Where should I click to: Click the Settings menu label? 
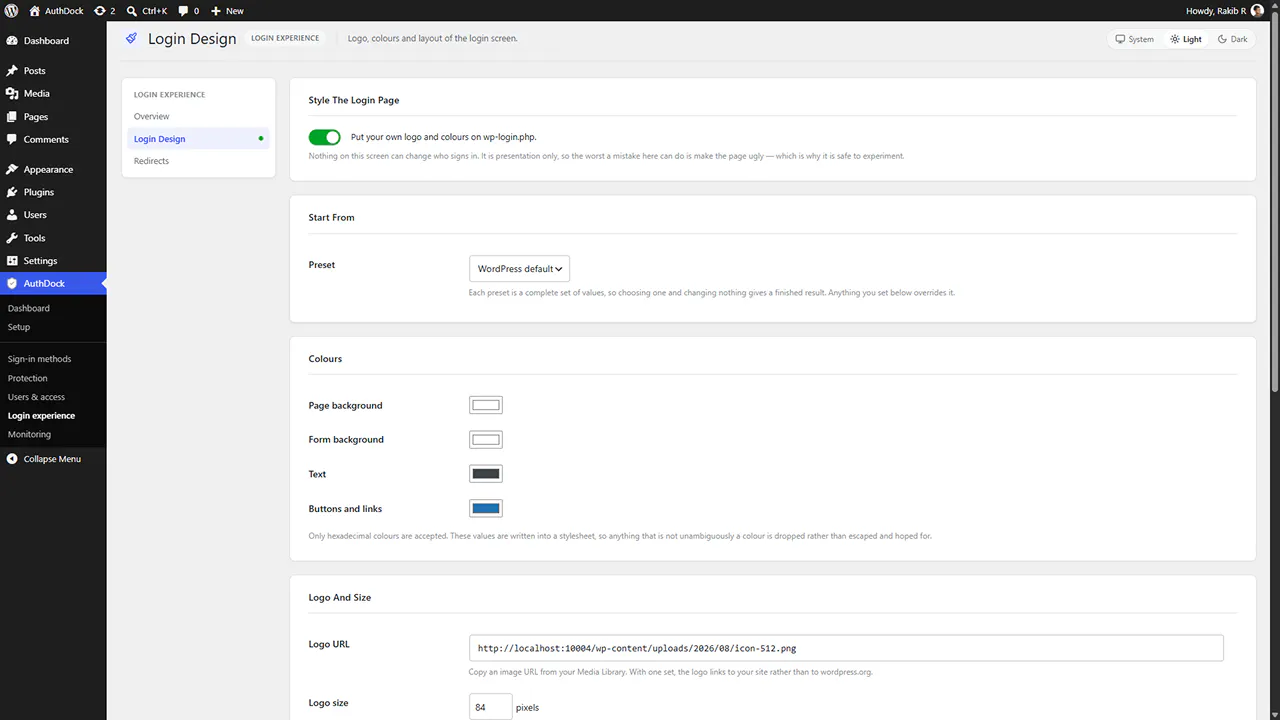pyautogui.click(x=41, y=261)
